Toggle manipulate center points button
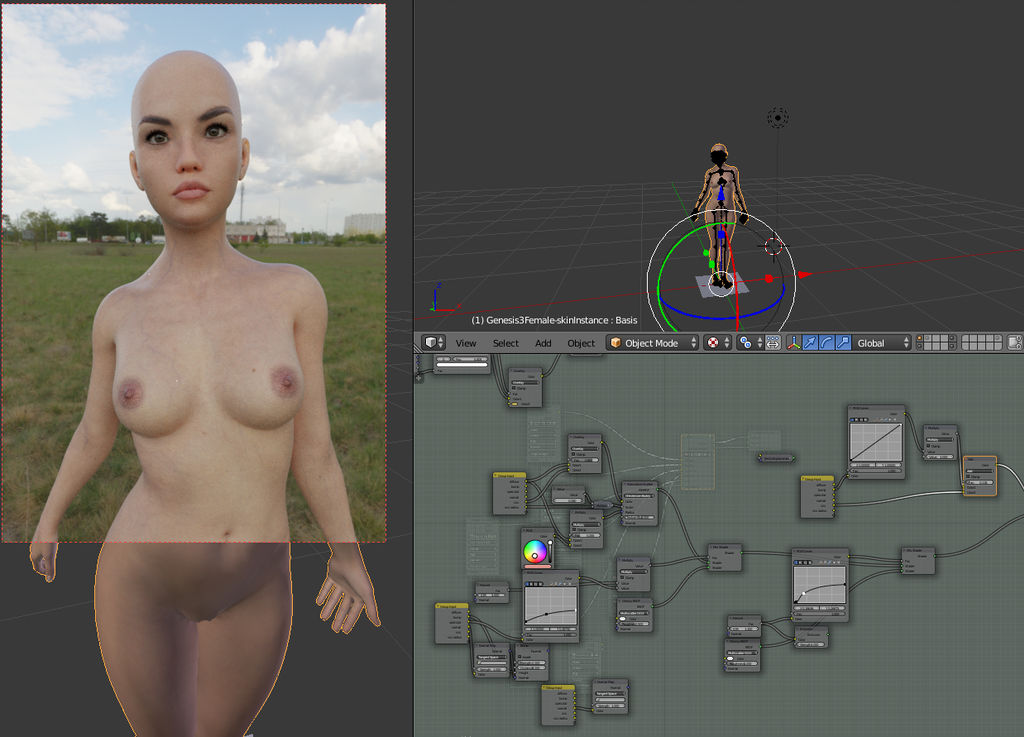This screenshot has height=737, width=1024. tap(773, 343)
